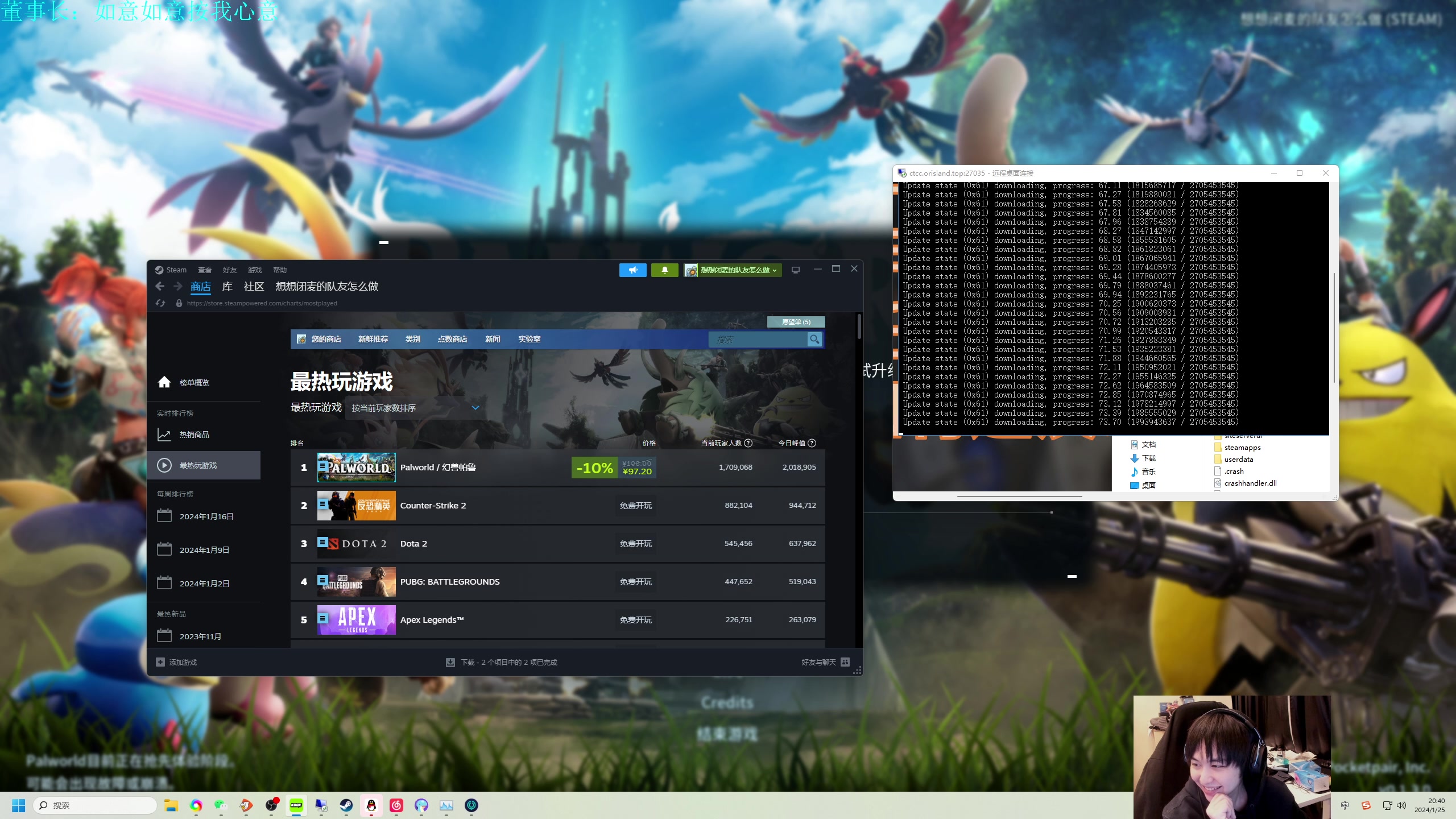
Task: Open QQ penguin icon in taskbar
Action: point(371,805)
